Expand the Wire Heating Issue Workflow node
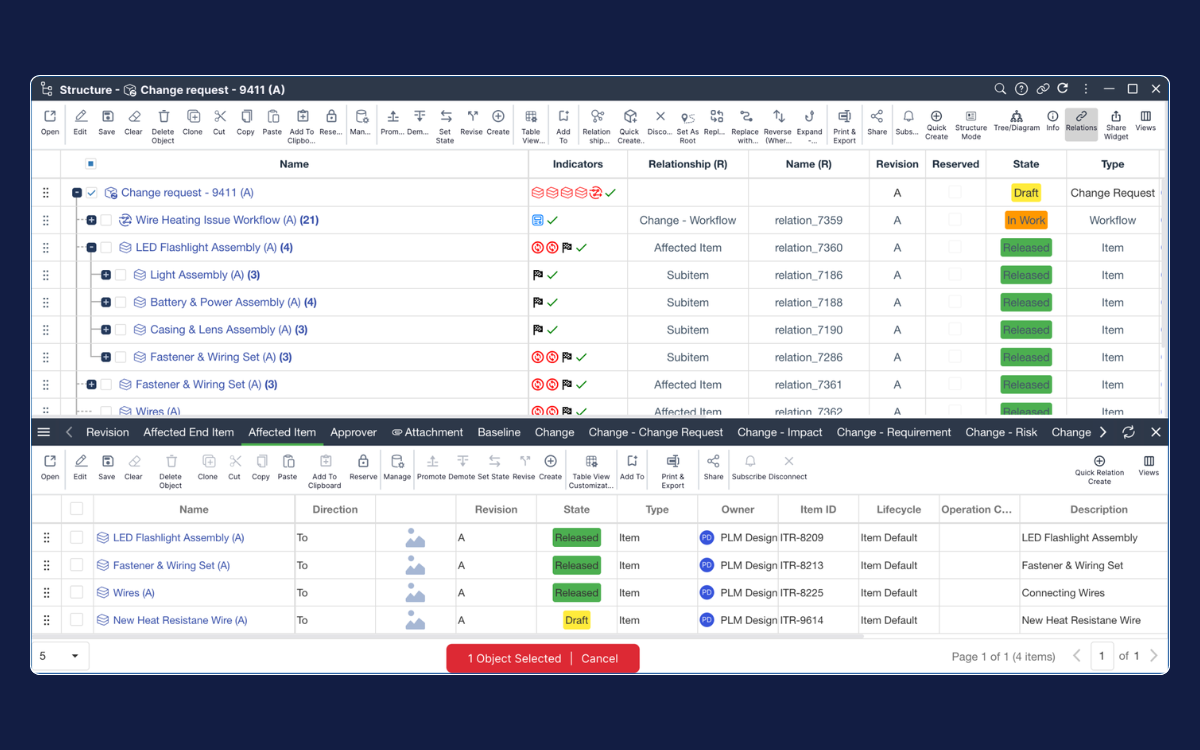 (x=92, y=220)
